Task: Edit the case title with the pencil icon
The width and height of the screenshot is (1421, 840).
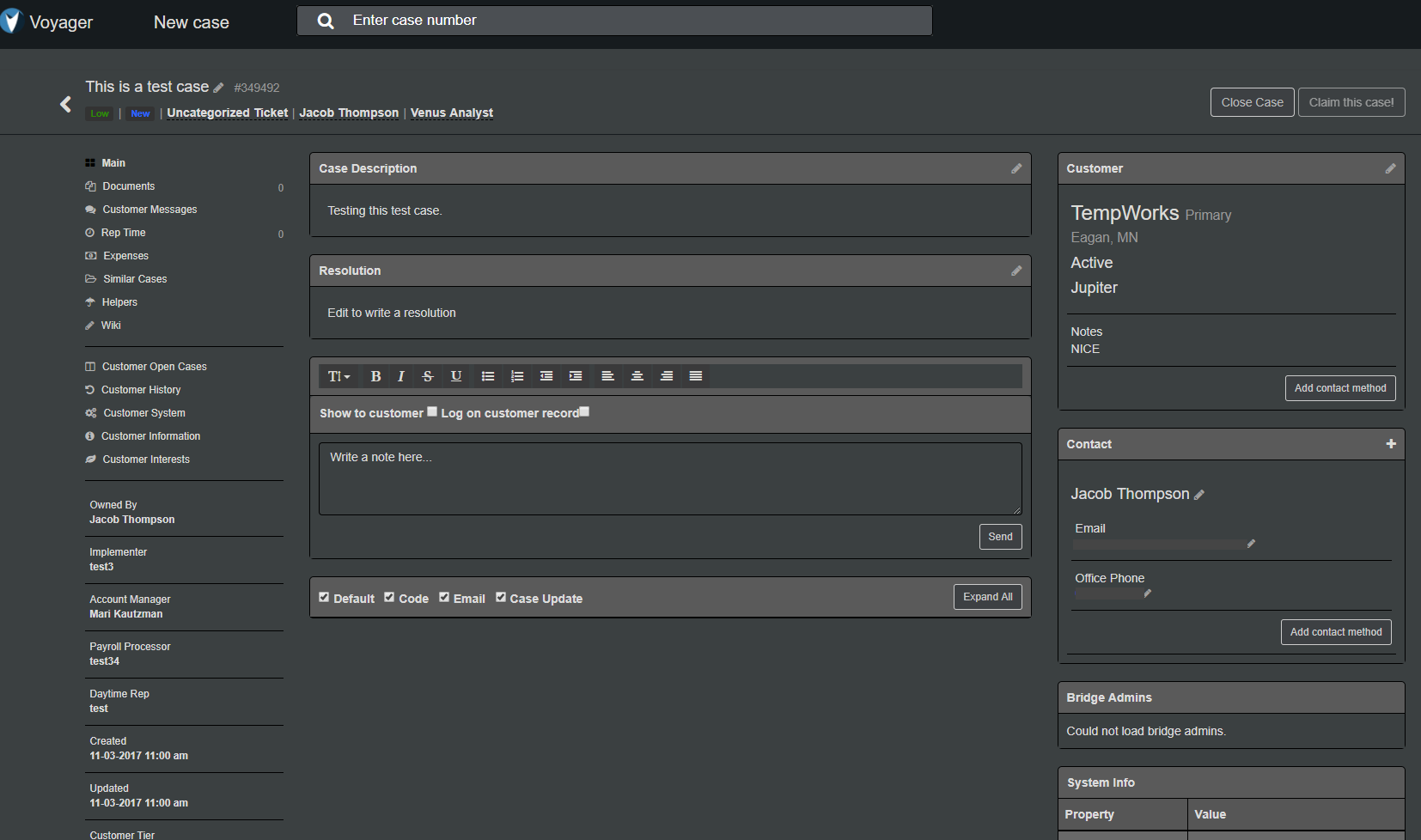Action: [219, 88]
